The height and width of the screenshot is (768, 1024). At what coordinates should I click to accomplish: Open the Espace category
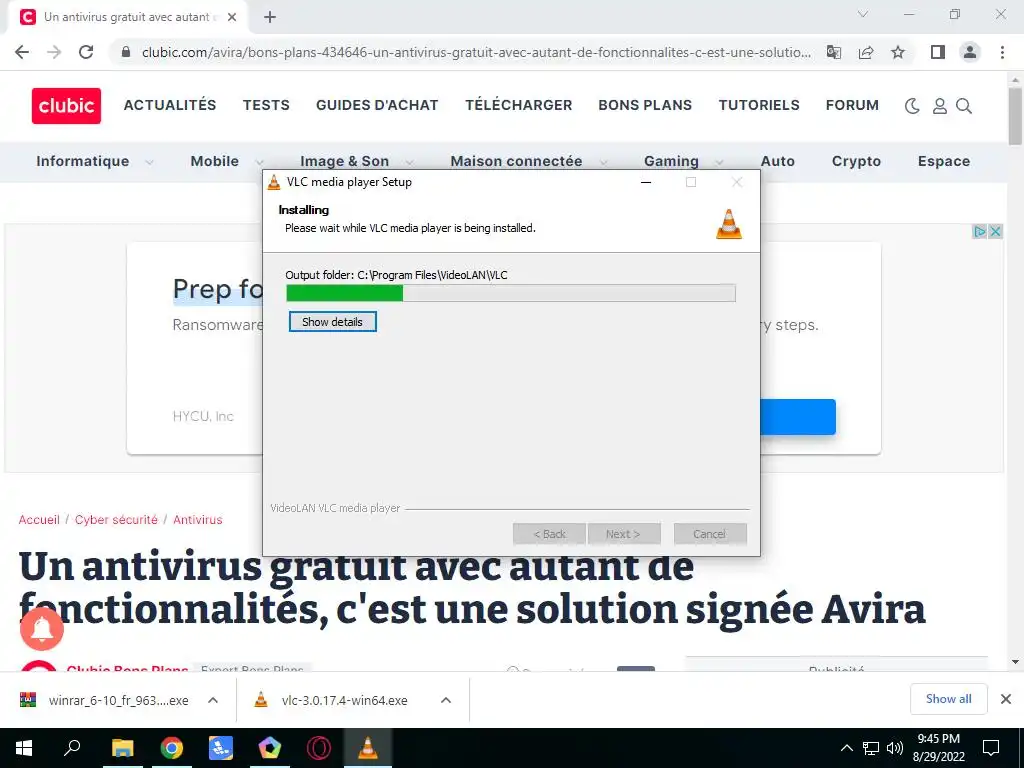pyautogui.click(x=944, y=161)
